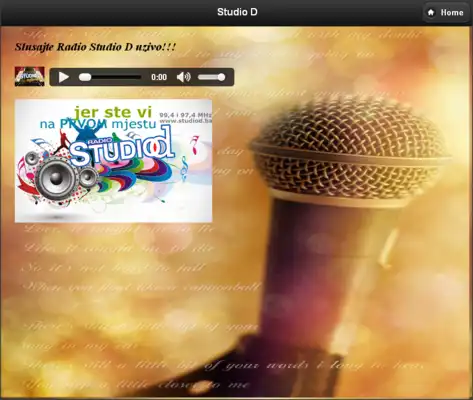Click the Studio D header title

tap(237, 12)
